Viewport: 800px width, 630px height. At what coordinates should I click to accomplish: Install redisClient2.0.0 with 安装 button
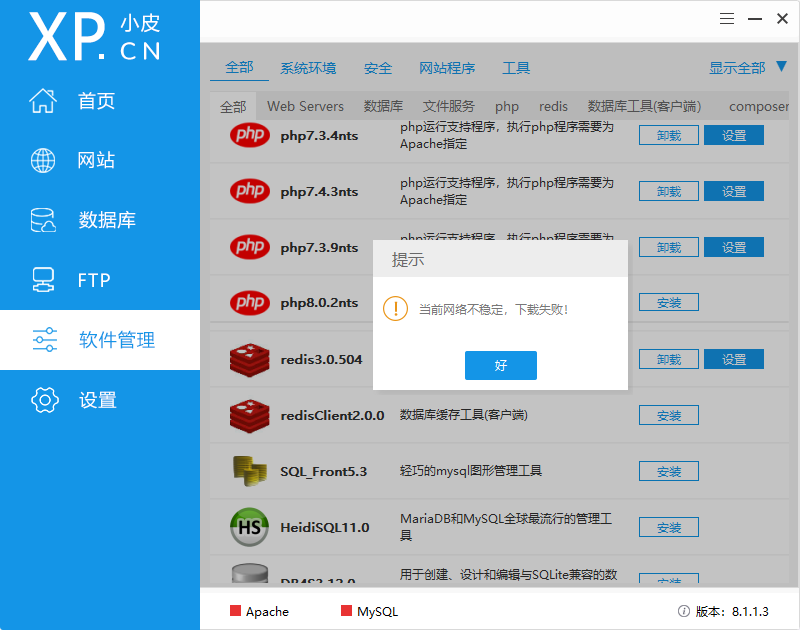click(669, 415)
